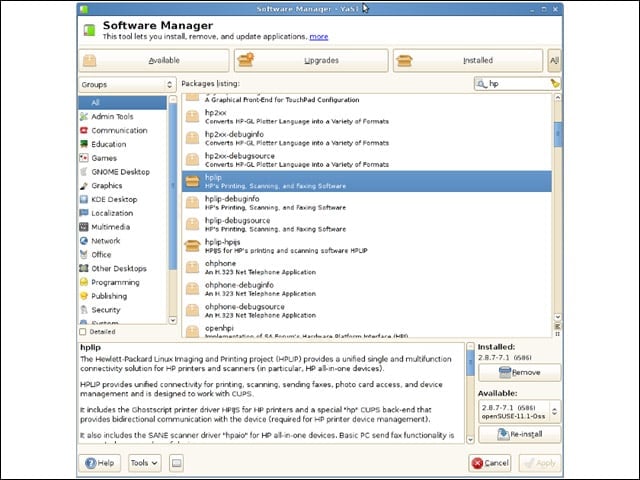
Task: Click the hplip-debuginfo package icon
Action: pos(192,203)
